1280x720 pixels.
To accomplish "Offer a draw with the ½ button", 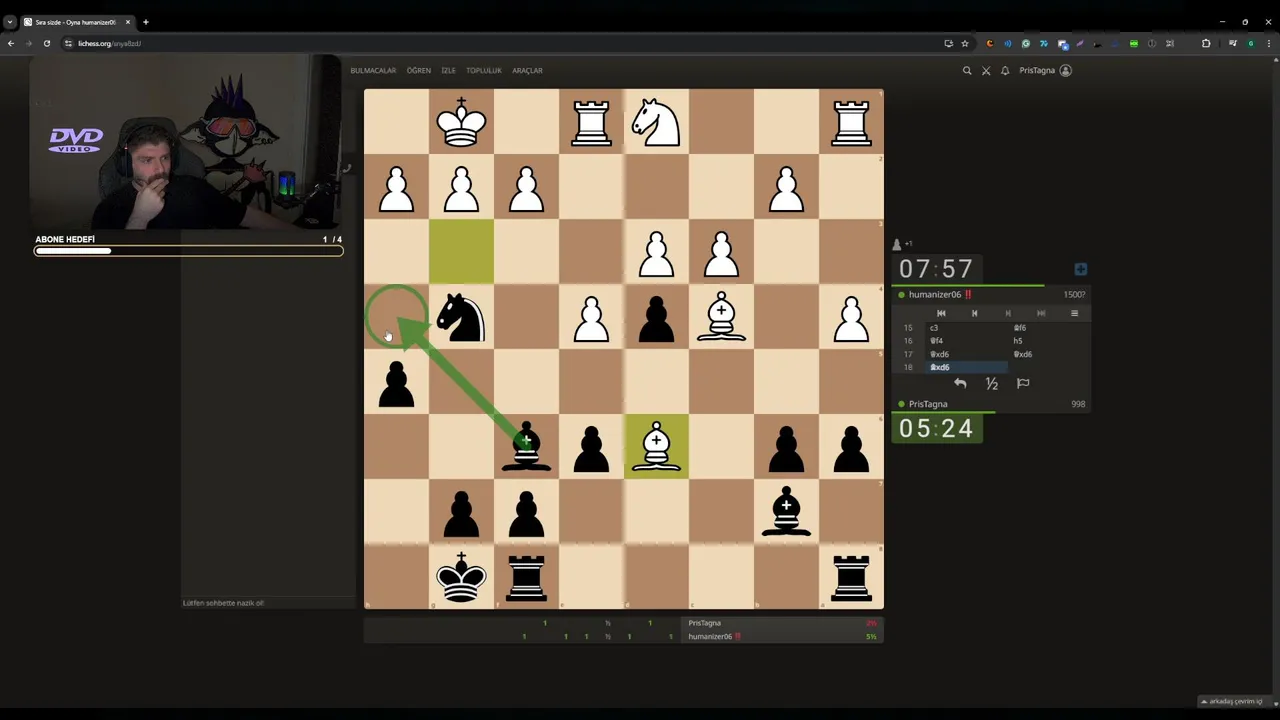I will pyautogui.click(x=991, y=383).
